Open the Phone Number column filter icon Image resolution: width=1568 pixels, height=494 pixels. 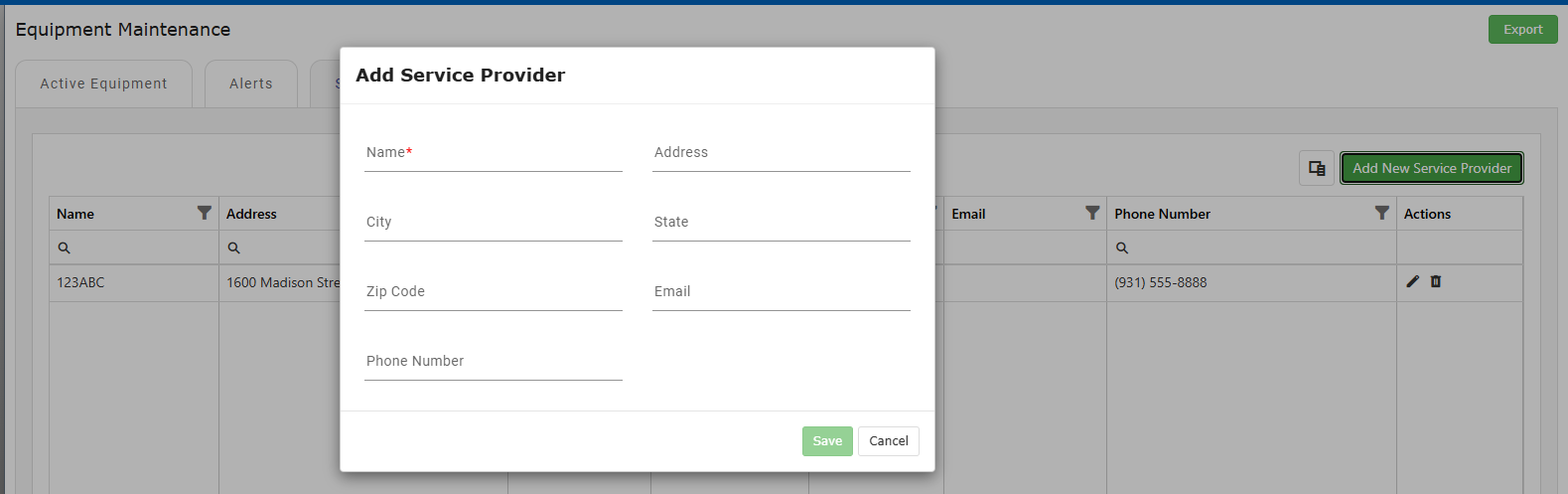[1381, 213]
